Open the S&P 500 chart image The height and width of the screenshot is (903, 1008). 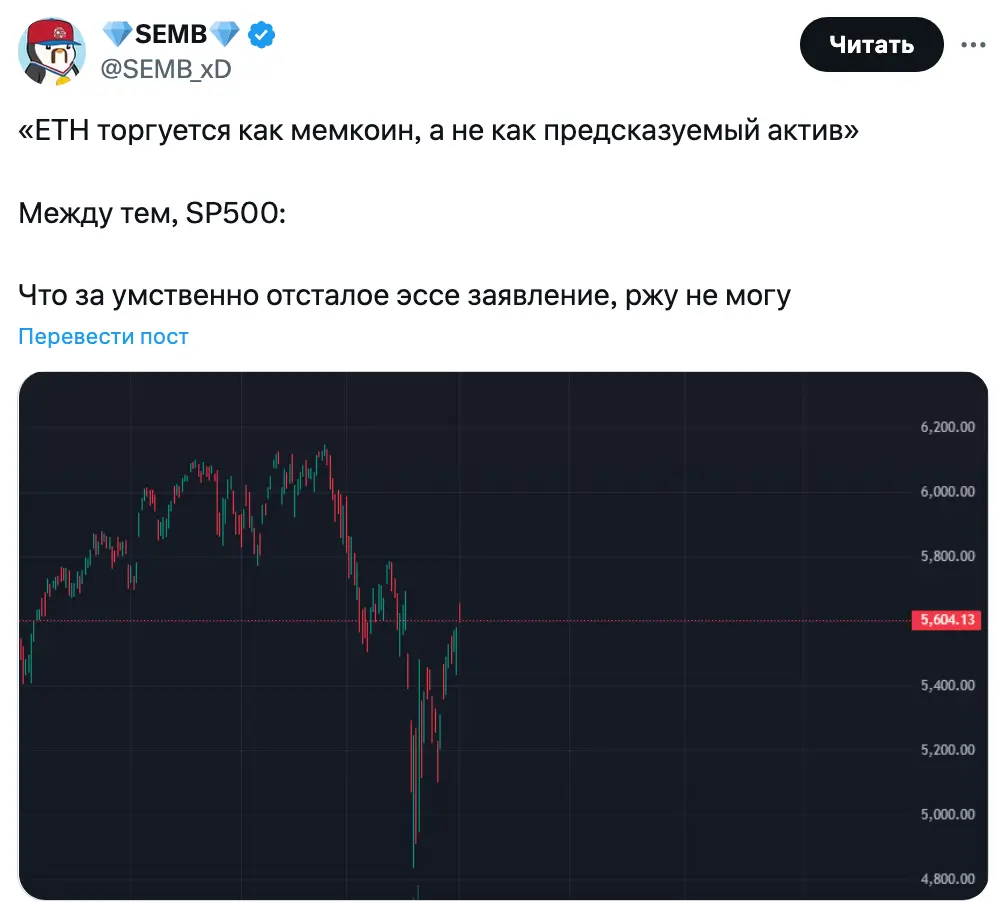[x=503, y=636]
